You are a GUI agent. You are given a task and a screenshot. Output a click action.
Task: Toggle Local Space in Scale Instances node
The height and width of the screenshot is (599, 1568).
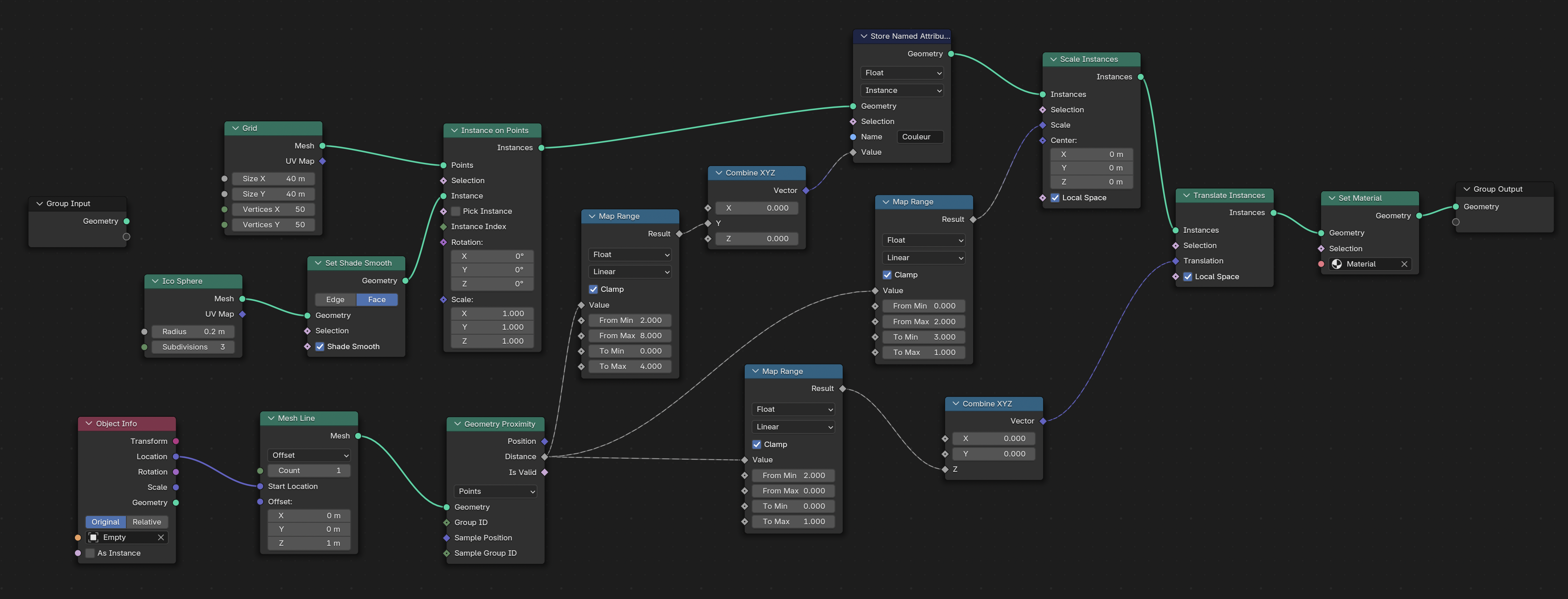click(1055, 198)
